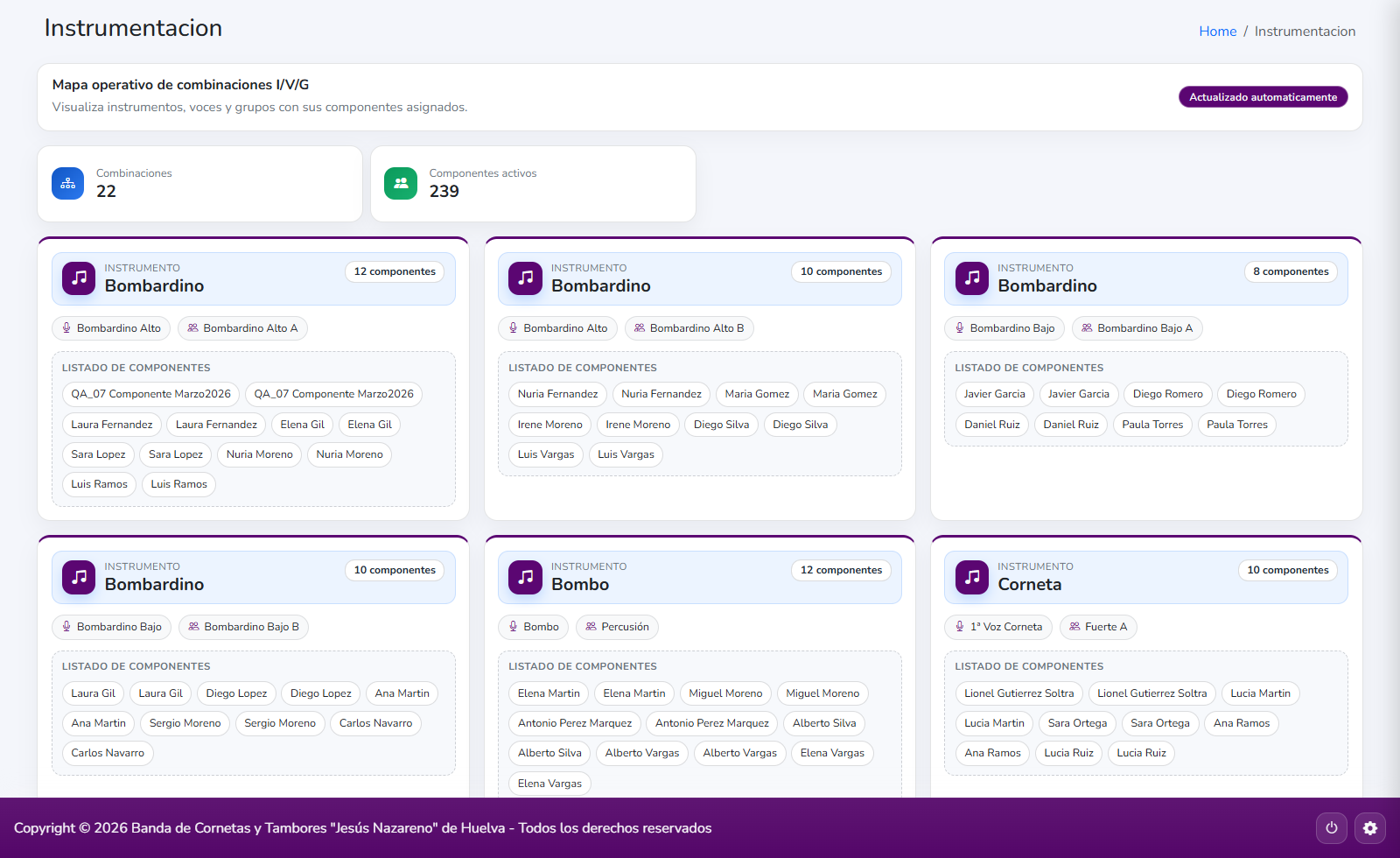Click the Home breadcrumb link
This screenshot has width=1400, height=858.
(x=1217, y=32)
